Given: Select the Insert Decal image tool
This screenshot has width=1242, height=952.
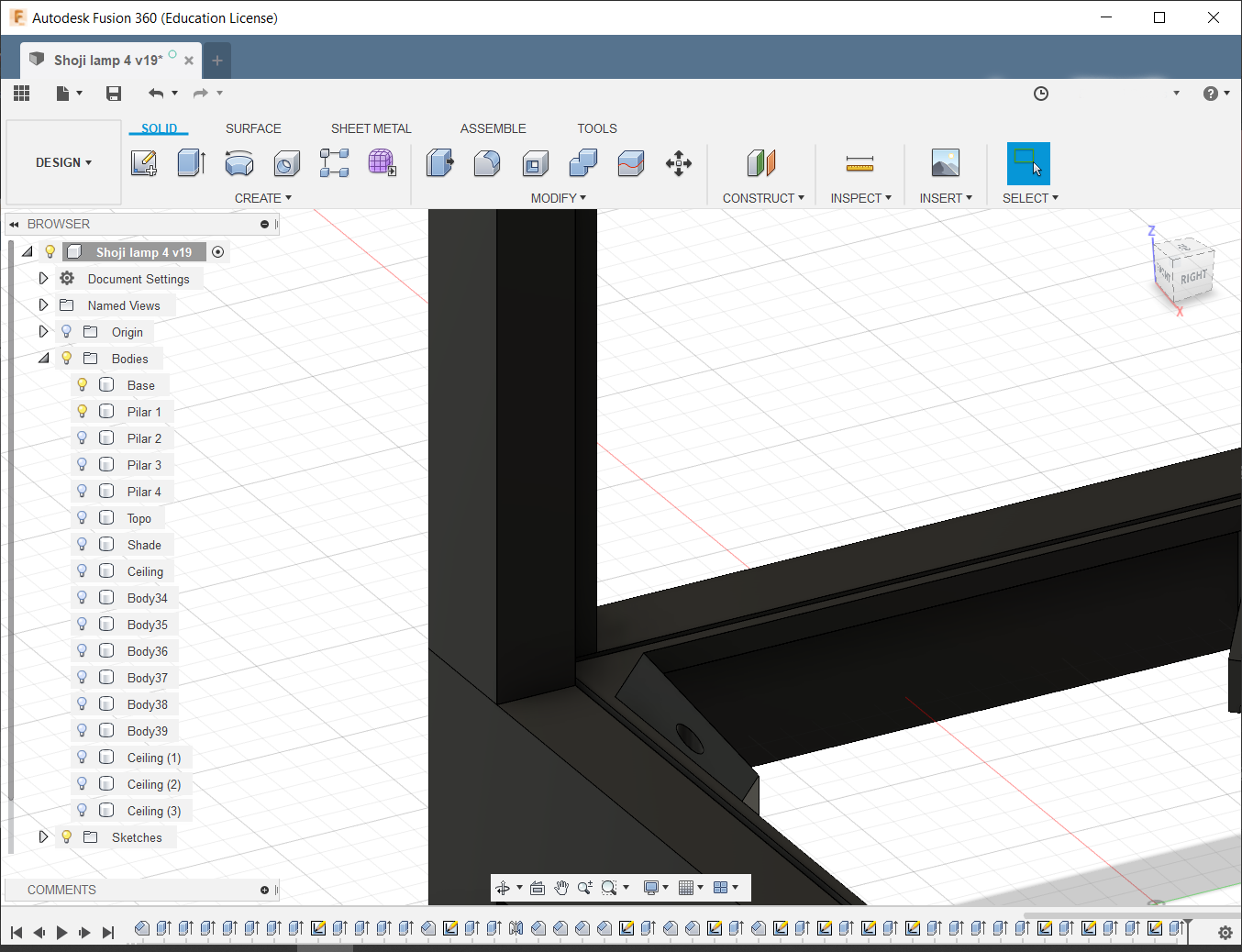Looking at the screenshot, I should [946, 163].
